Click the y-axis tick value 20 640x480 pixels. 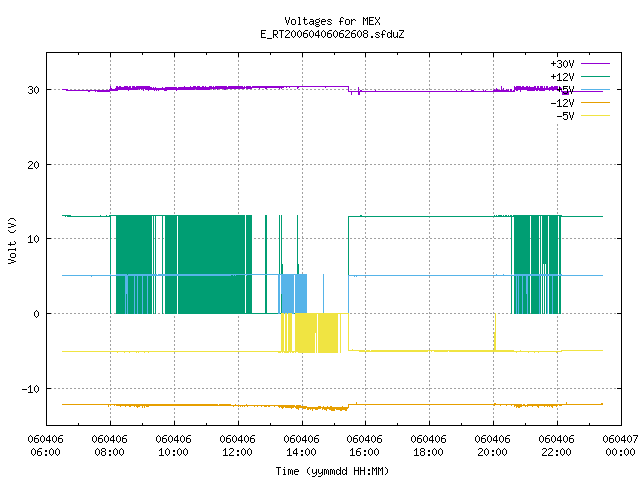(33, 165)
